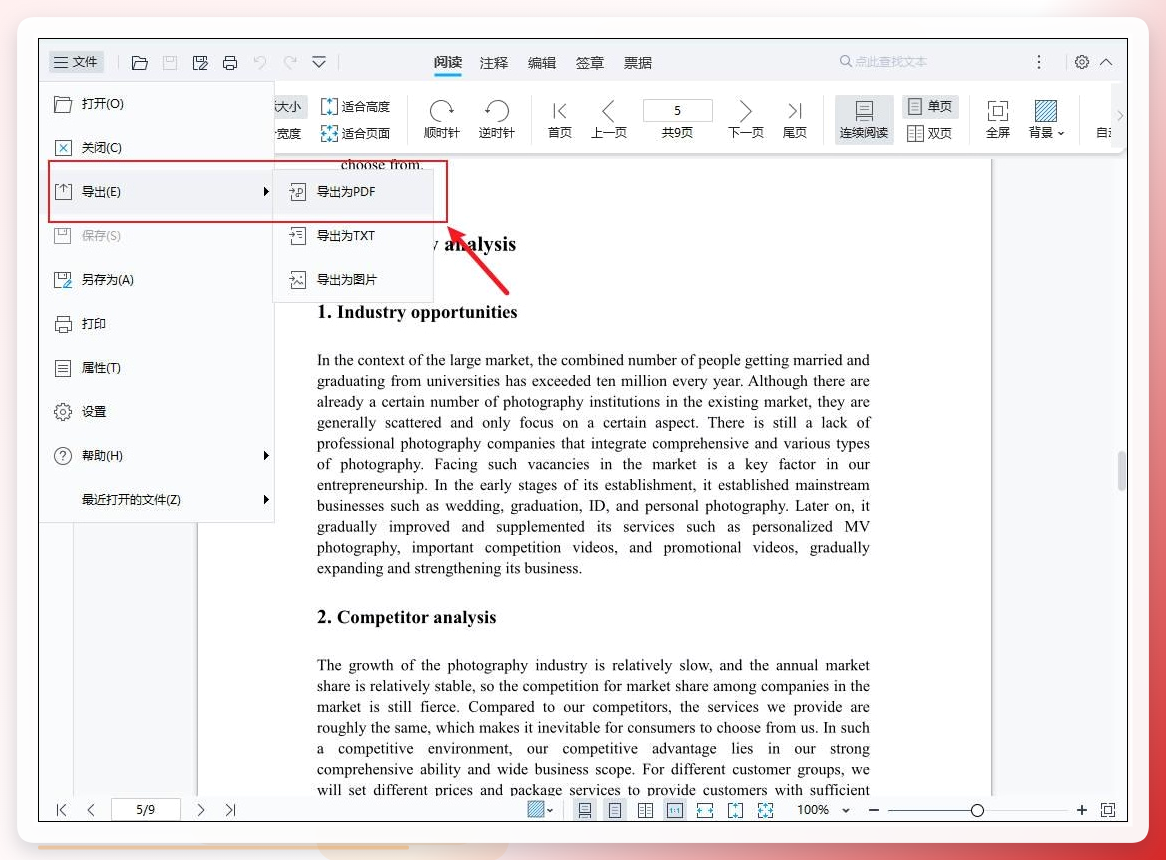Switch to the 签章 tab

(590, 62)
